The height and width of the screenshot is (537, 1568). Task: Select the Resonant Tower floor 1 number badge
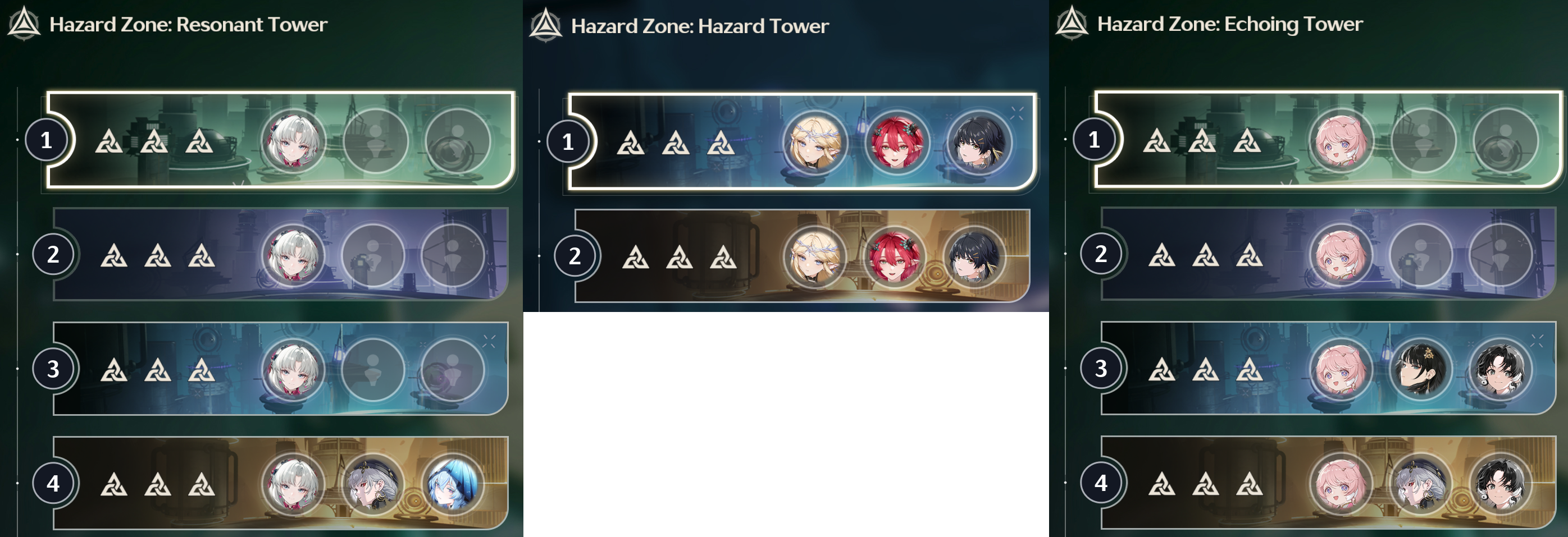46,140
